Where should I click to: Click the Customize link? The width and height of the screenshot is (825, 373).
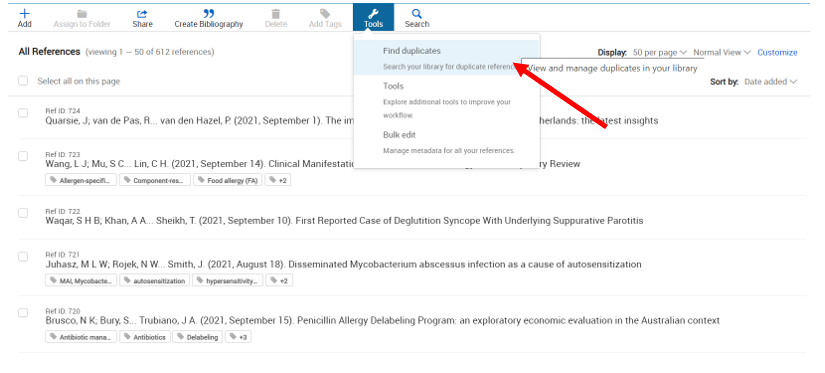coord(777,53)
